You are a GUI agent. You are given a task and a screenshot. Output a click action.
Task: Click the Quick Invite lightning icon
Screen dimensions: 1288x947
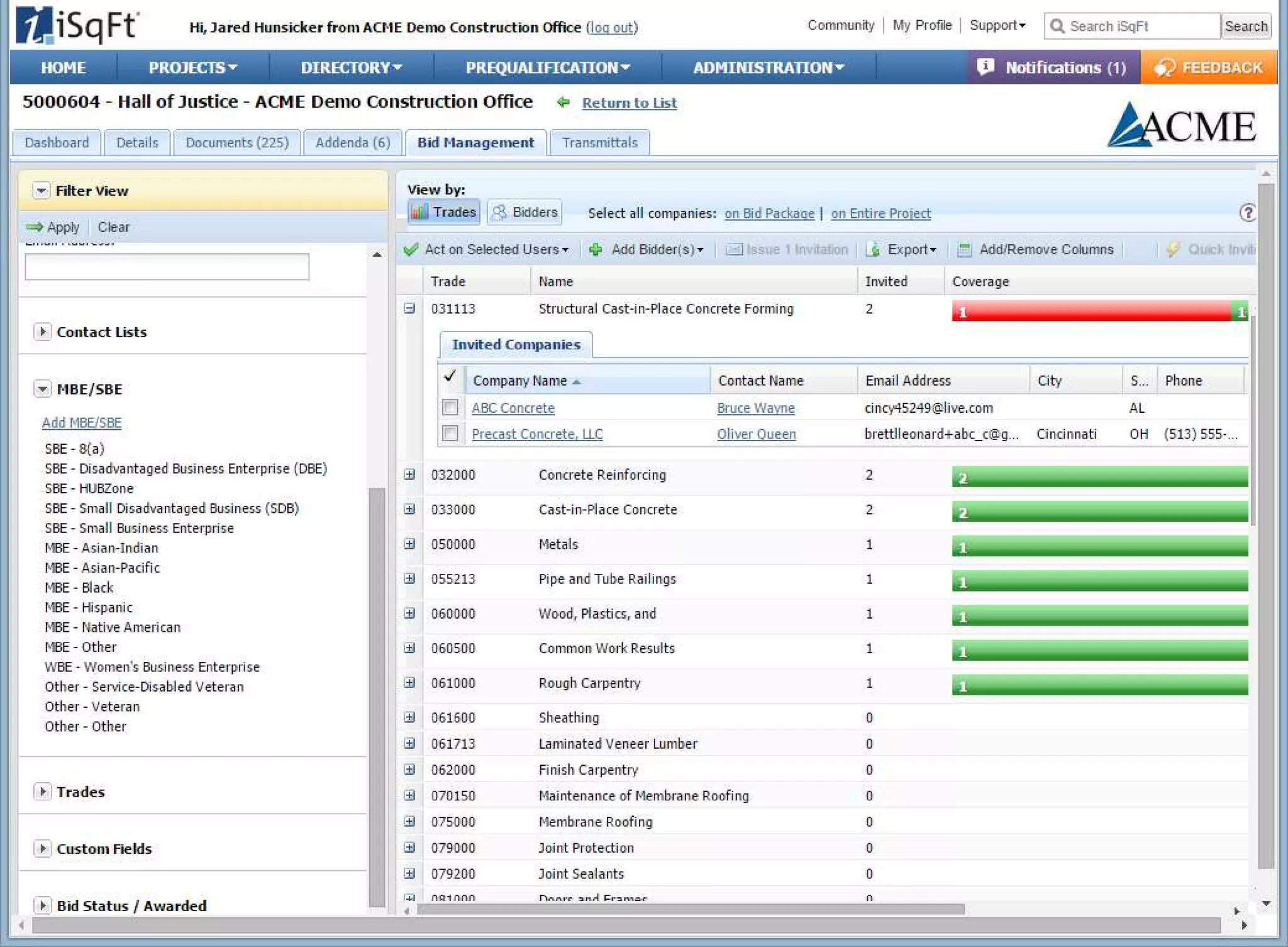click(x=1173, y=249)
